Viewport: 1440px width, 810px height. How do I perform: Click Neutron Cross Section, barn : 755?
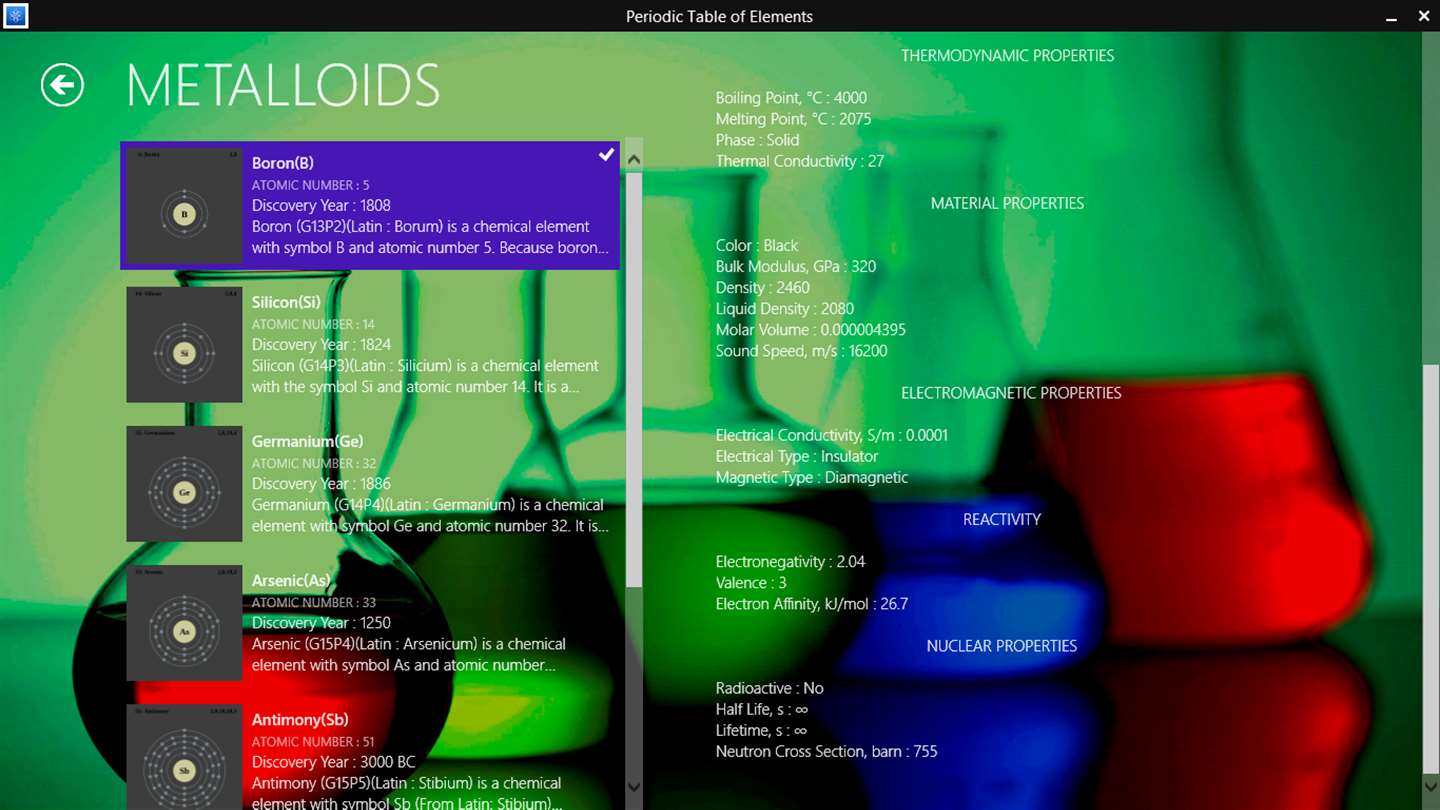pyautogui.click(x=827, y=751)
